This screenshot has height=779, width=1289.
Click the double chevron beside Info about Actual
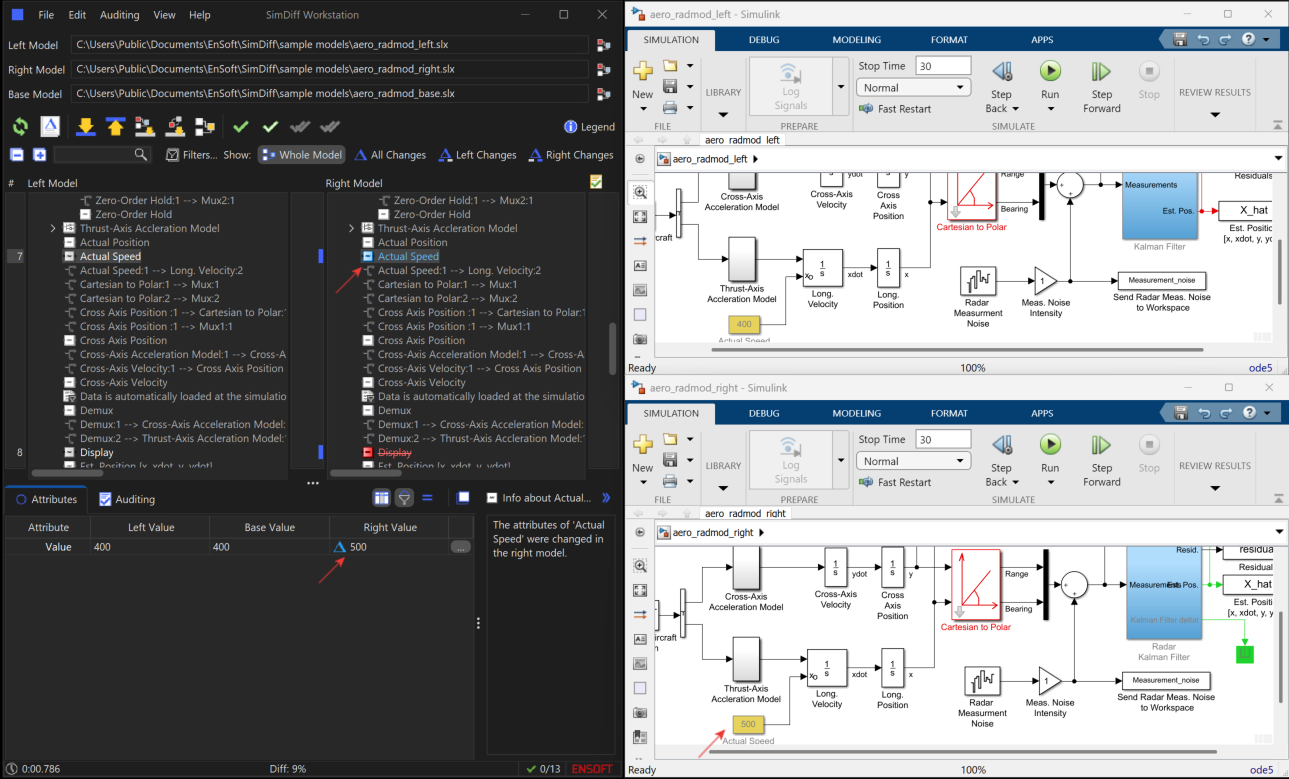pyautogui.click(x=606, y=498)
